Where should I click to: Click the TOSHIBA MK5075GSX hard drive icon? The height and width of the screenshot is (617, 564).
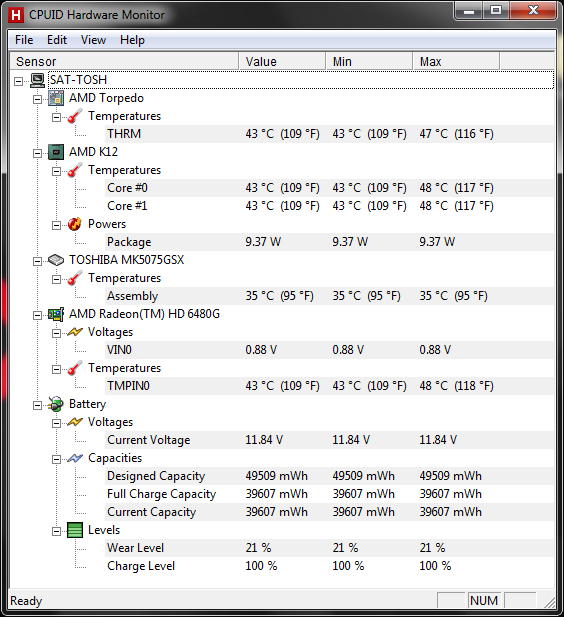click(x=56, y=260)
